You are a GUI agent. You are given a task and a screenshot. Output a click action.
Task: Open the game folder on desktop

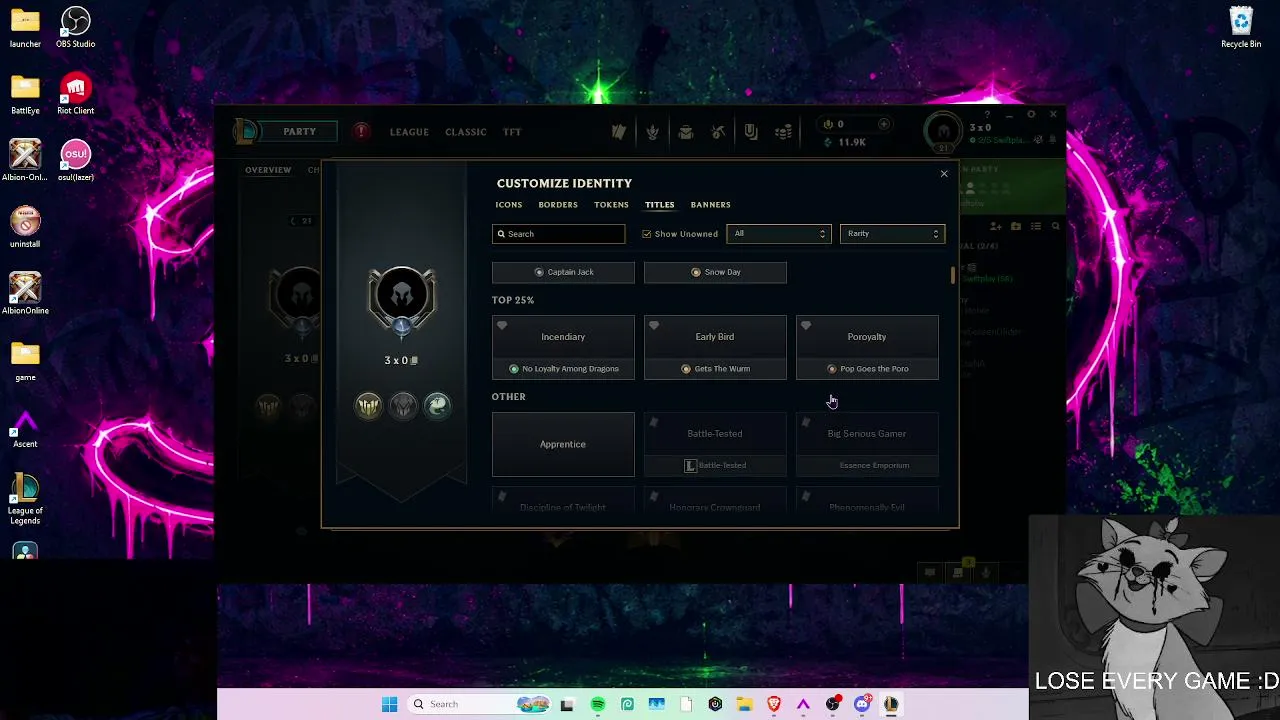pos(25,361)
